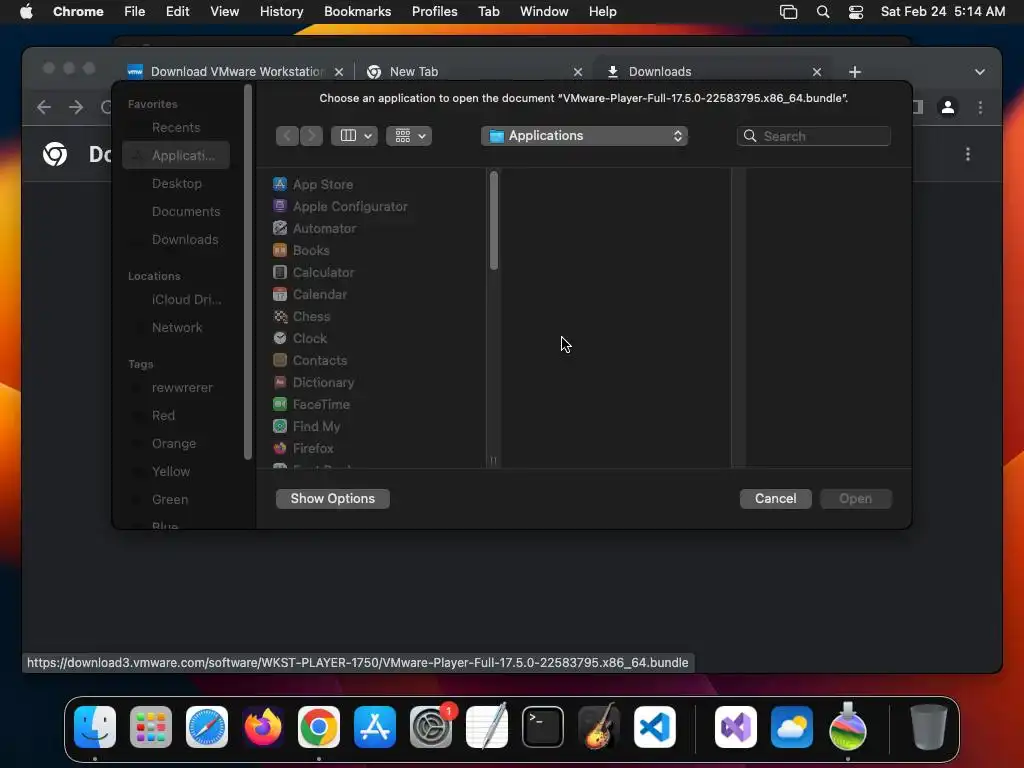Open Downloads page three-dot menu
Viewport: 1024px width, 768px height.
click(x=968, y=154)
